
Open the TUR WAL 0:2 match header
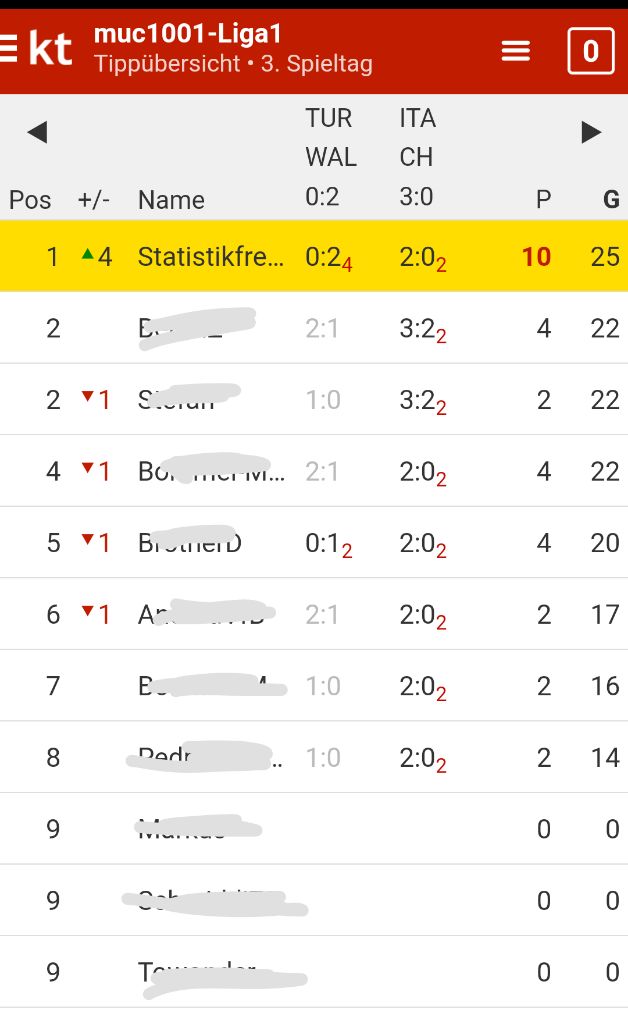pos(330,157)
